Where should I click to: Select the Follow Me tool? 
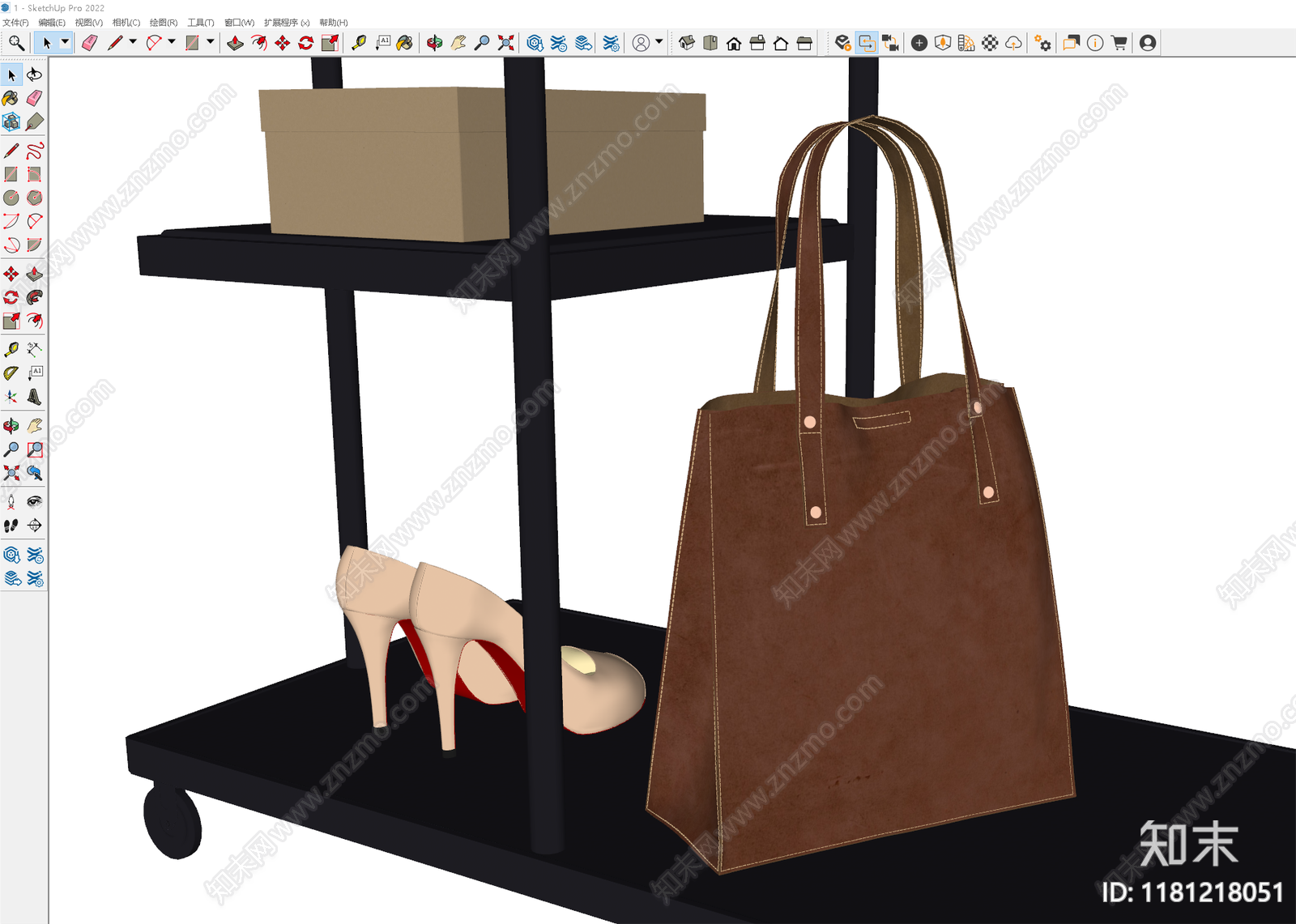coord(34,297)
